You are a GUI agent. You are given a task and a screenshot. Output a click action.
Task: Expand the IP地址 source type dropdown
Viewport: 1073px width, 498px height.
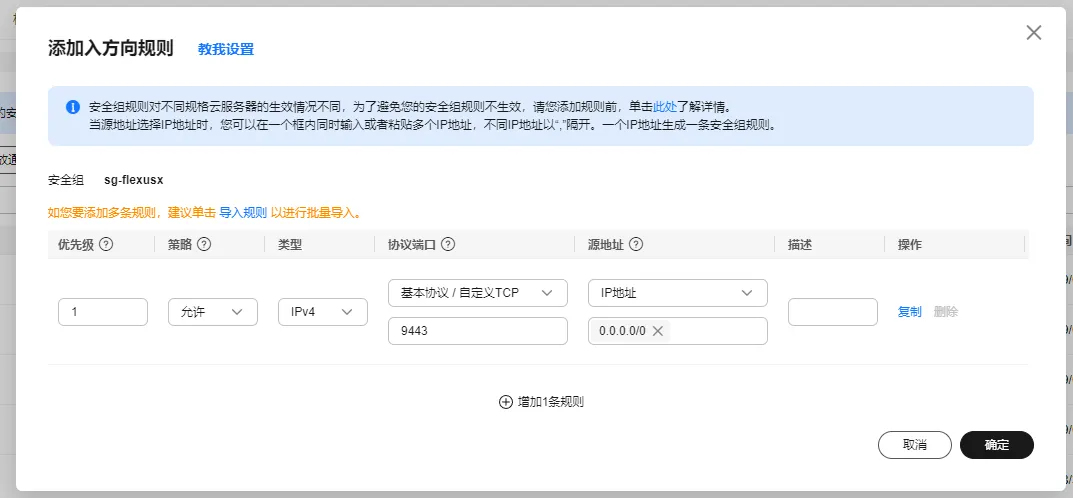[x=678, y=293]
